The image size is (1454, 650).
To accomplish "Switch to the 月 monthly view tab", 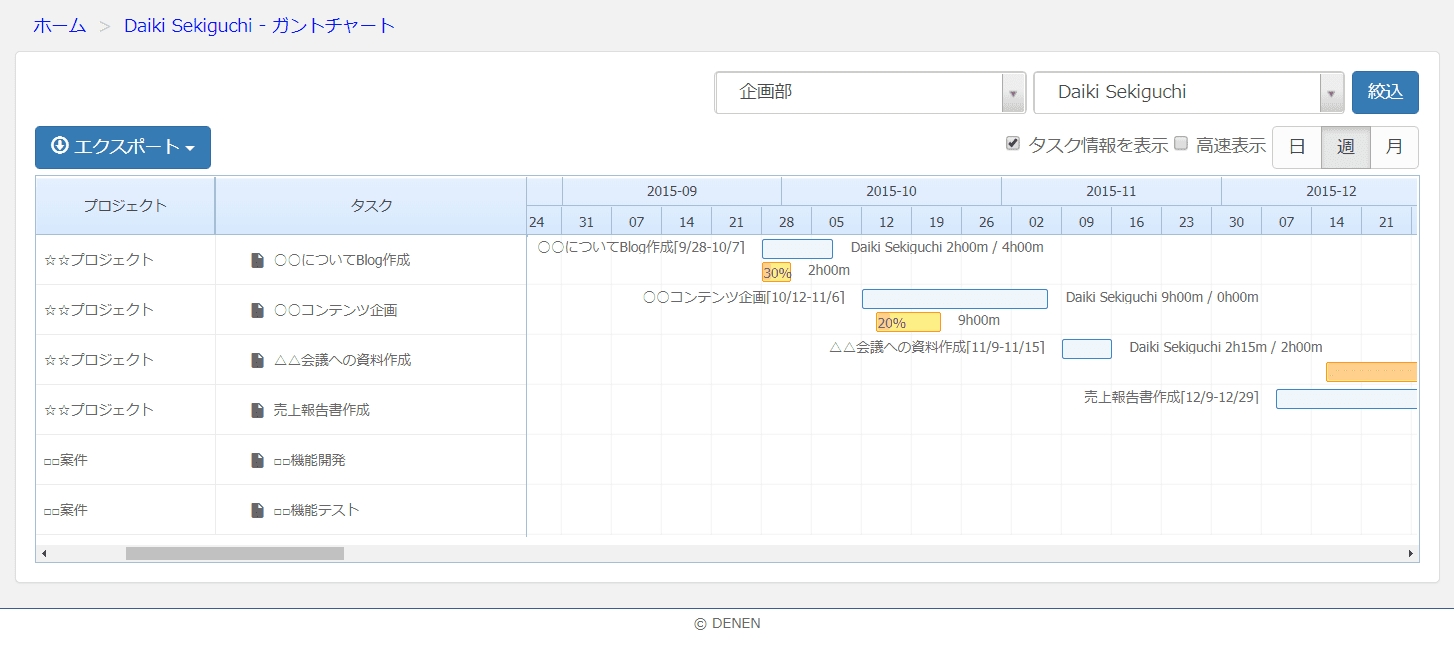I will tap(1395, 146).
